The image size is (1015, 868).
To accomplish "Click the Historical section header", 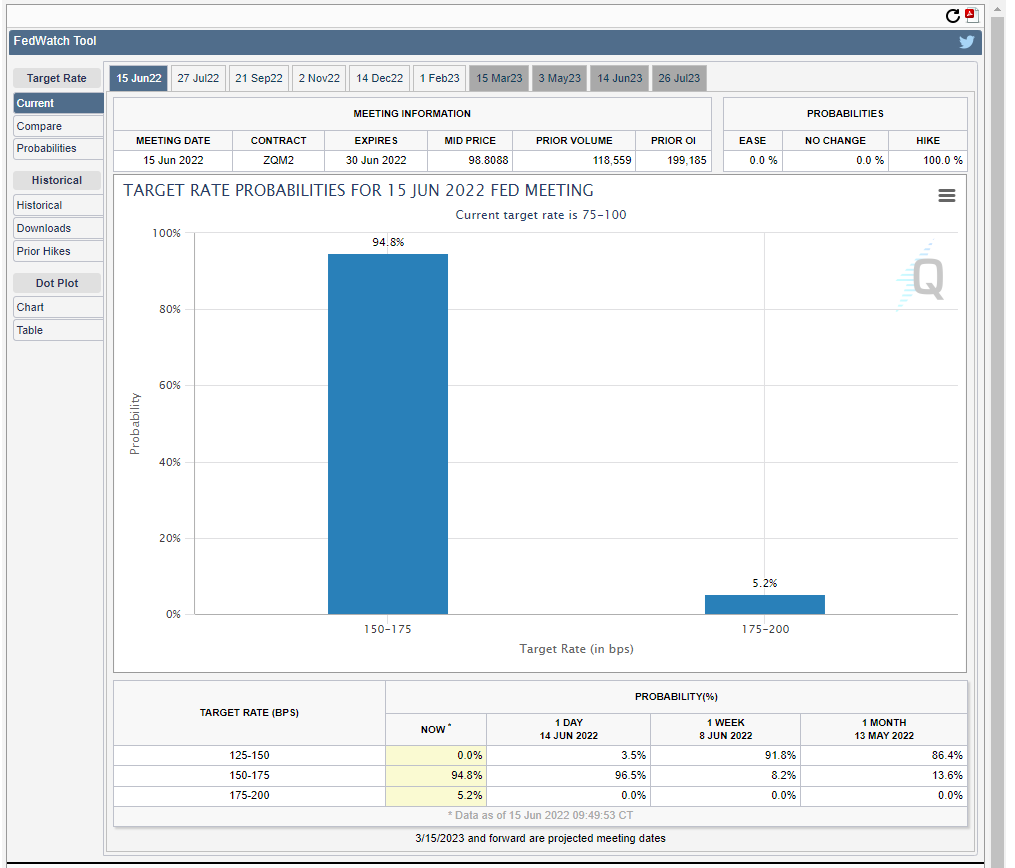I will click(56, 181).
